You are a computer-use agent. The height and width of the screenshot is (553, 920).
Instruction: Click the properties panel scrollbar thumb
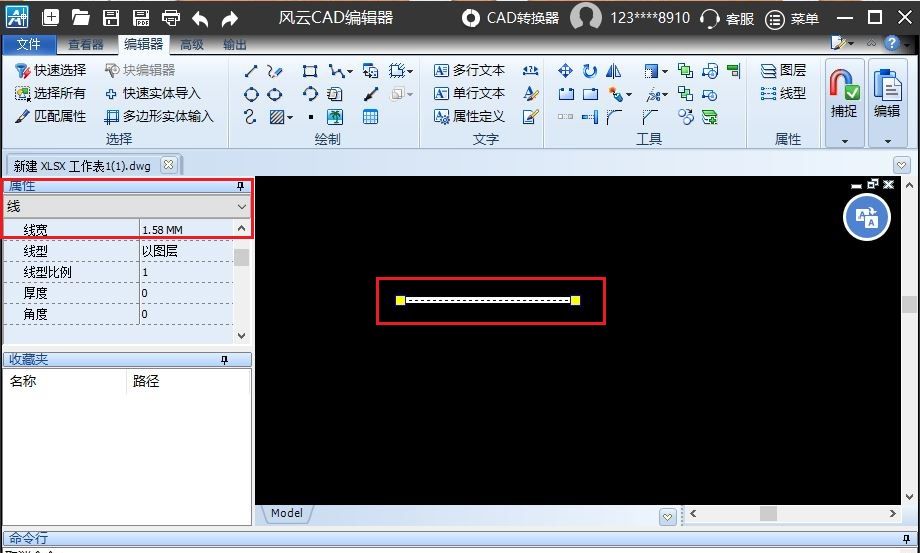(241, 257)
